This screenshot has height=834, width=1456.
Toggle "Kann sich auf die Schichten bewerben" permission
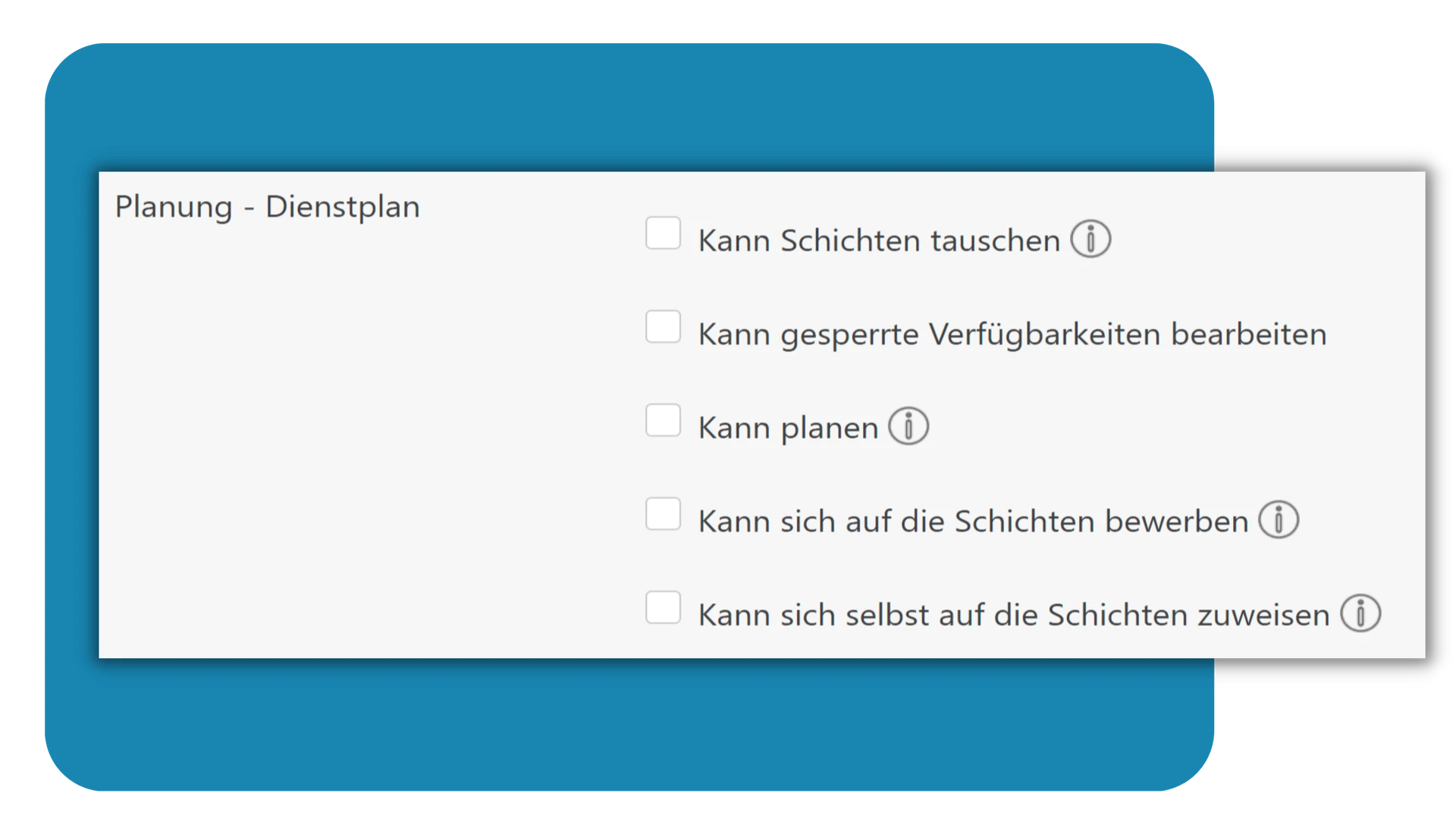tap(664, 515)
